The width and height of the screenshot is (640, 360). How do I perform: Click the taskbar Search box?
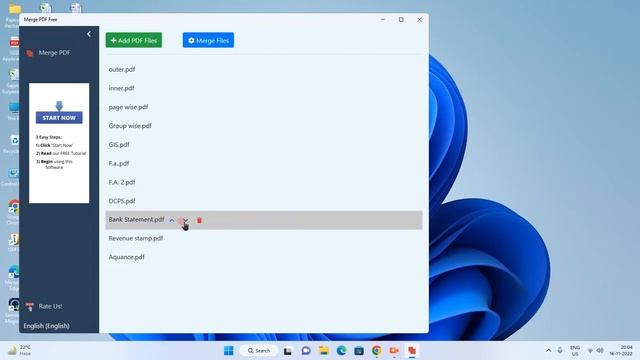tap(259, 351)
